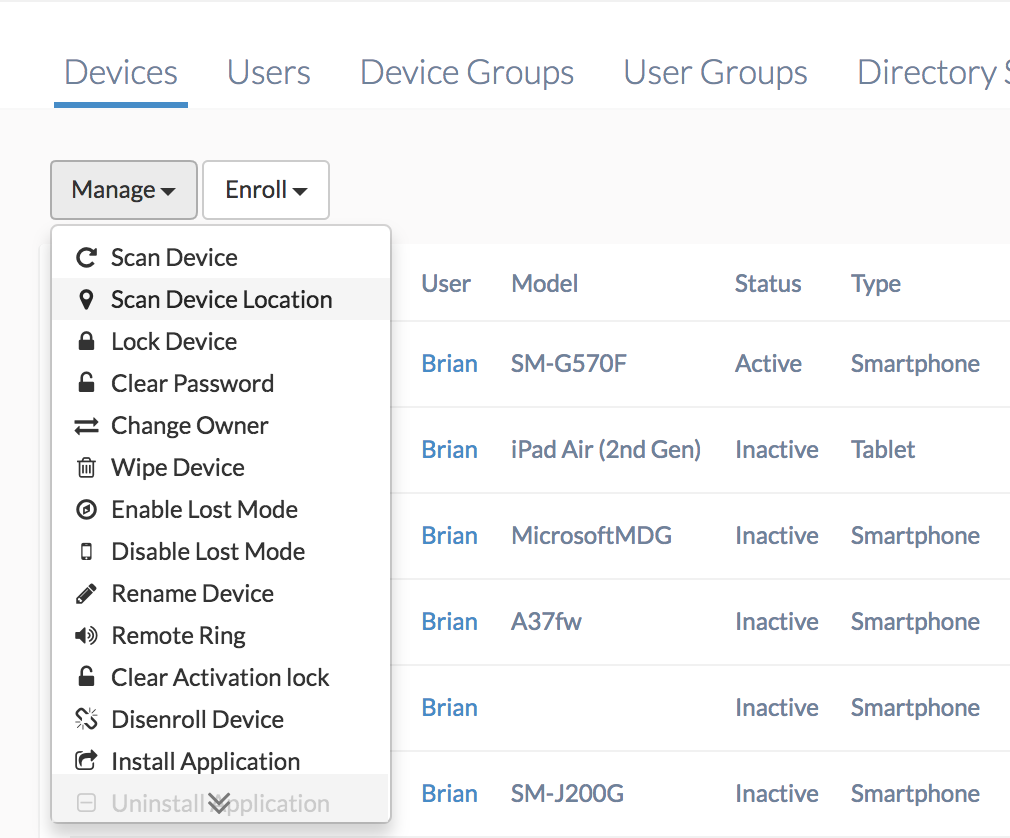Click the Enable Lost Mode icon
The image size is (1010, 838).
tap(85, 509)
